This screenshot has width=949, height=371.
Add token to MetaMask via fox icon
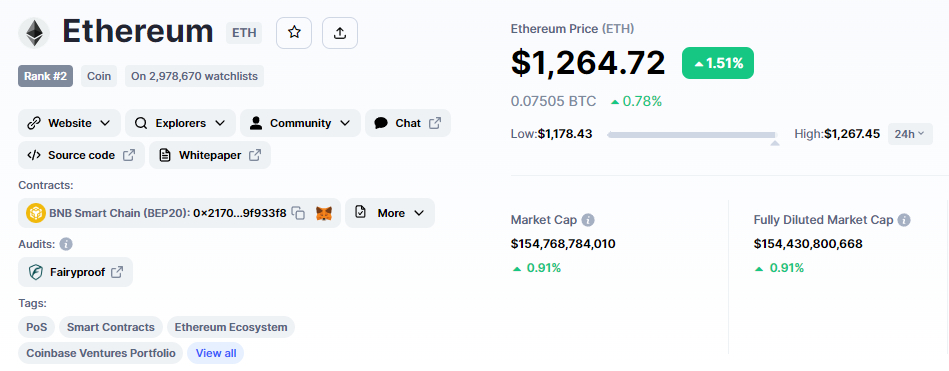coord(325,213)
